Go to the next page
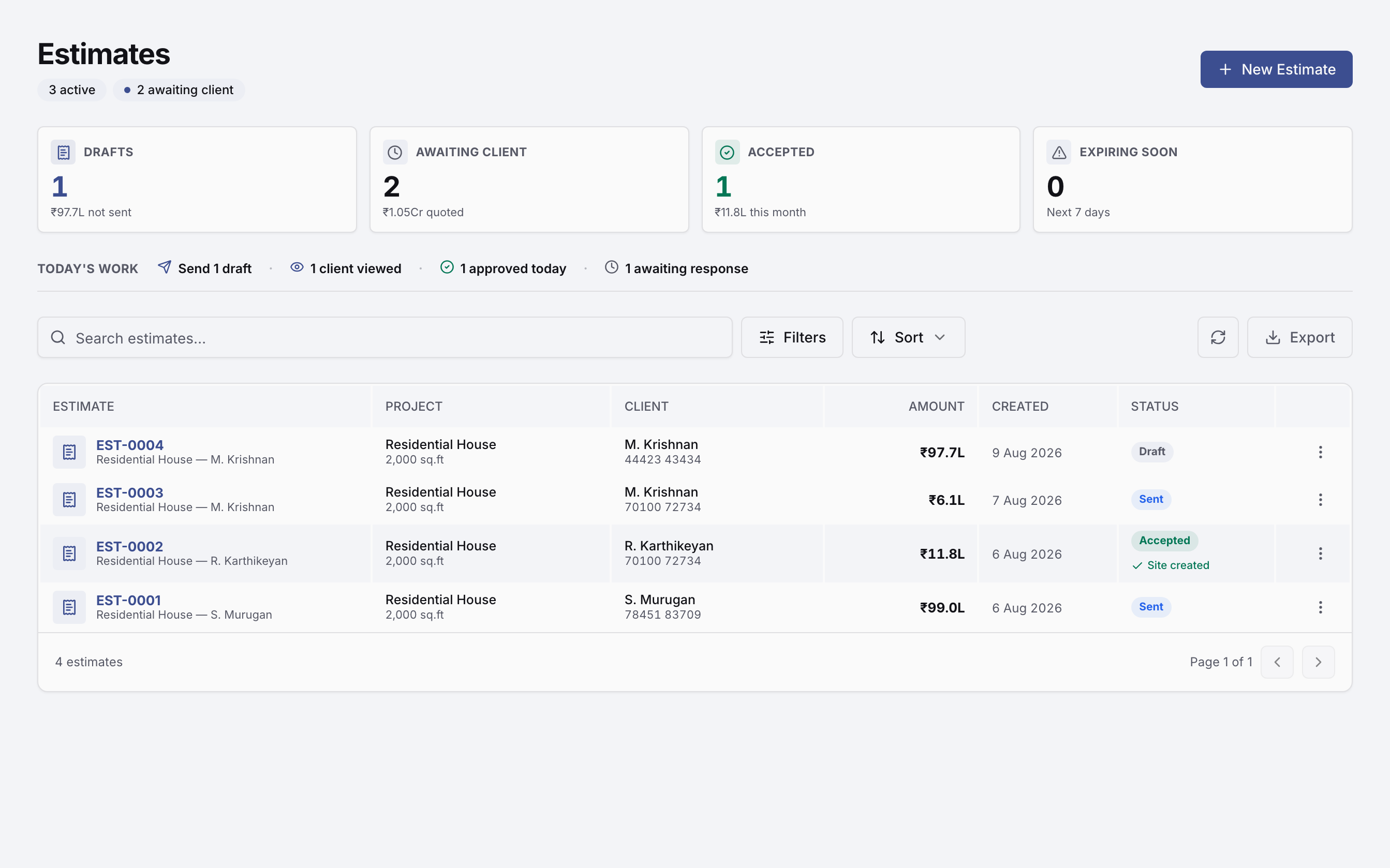Viewport: 1390px width, 868px height. [x=1318, y=662]
